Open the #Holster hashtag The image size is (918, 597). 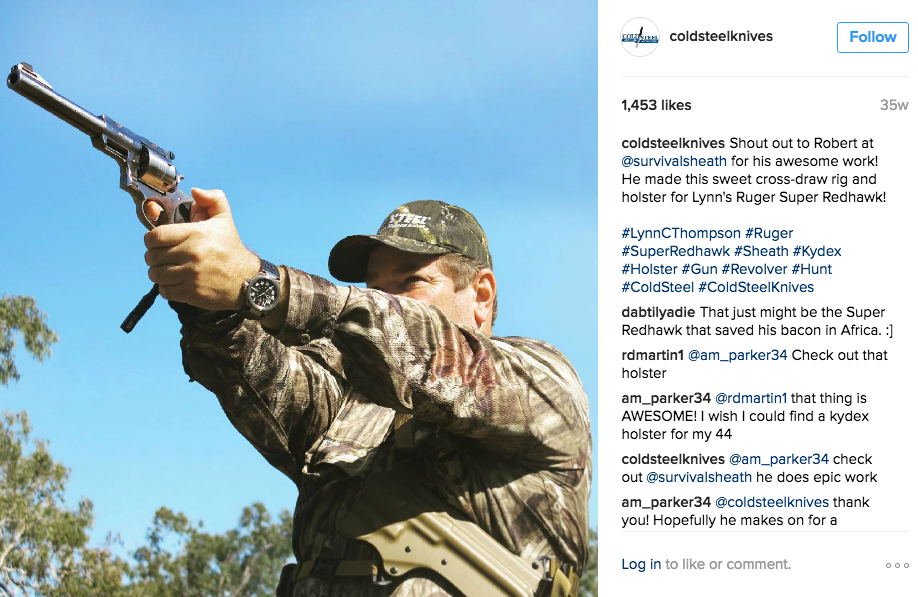pos(650,269)
